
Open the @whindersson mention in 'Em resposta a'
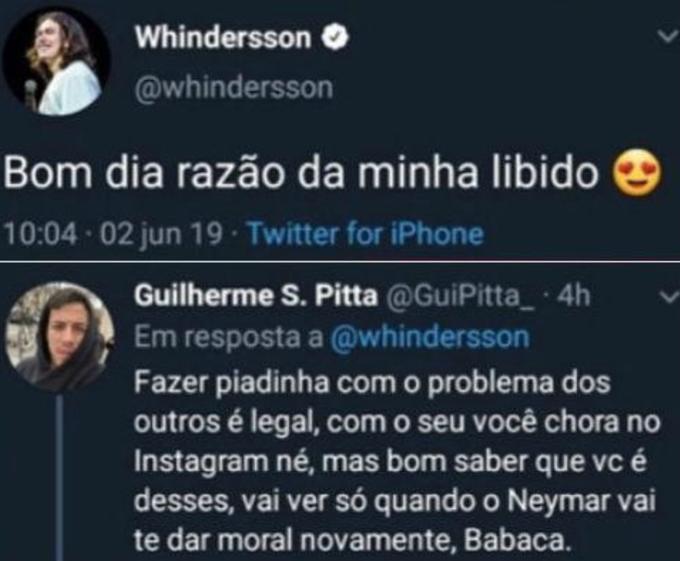click(x=430, y=336)
